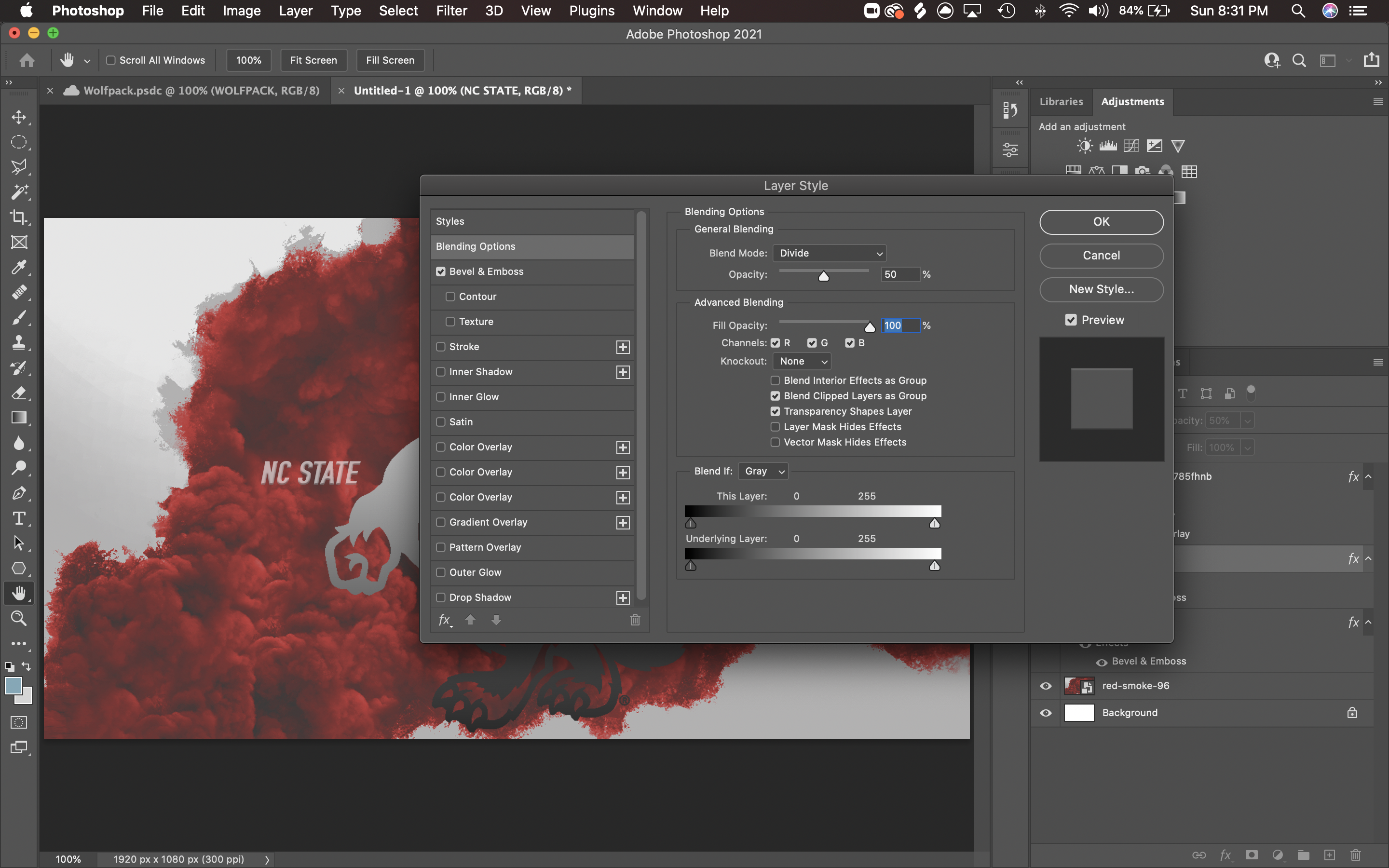Enable the Outer Glow checkbox
1389x868 pixels.
click(x=441, y=572)
